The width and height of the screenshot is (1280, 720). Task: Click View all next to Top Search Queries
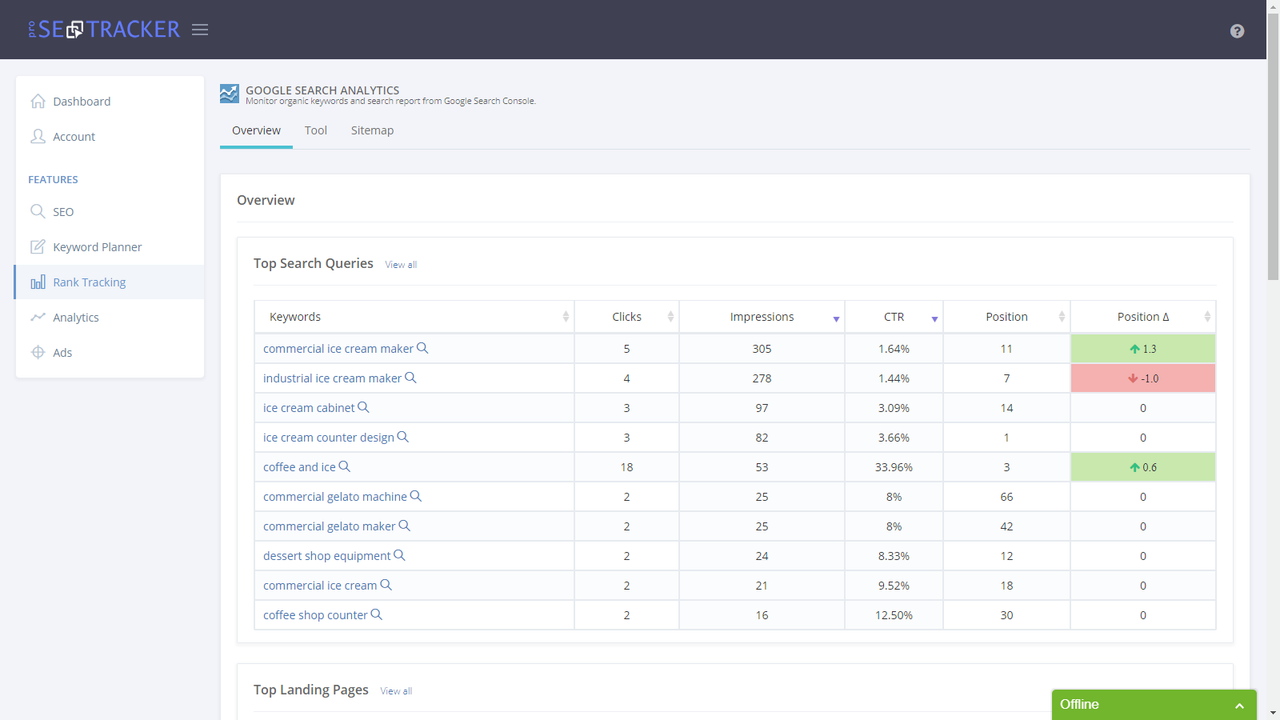(400, 264)
